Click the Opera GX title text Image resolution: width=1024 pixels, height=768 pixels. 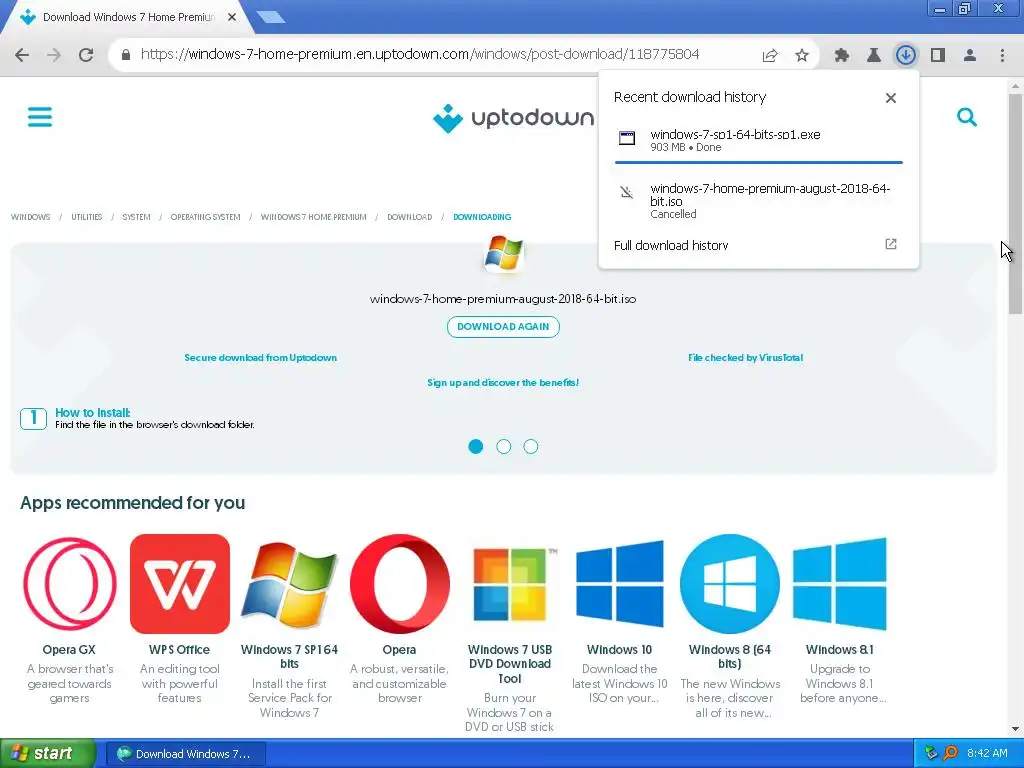69,650
